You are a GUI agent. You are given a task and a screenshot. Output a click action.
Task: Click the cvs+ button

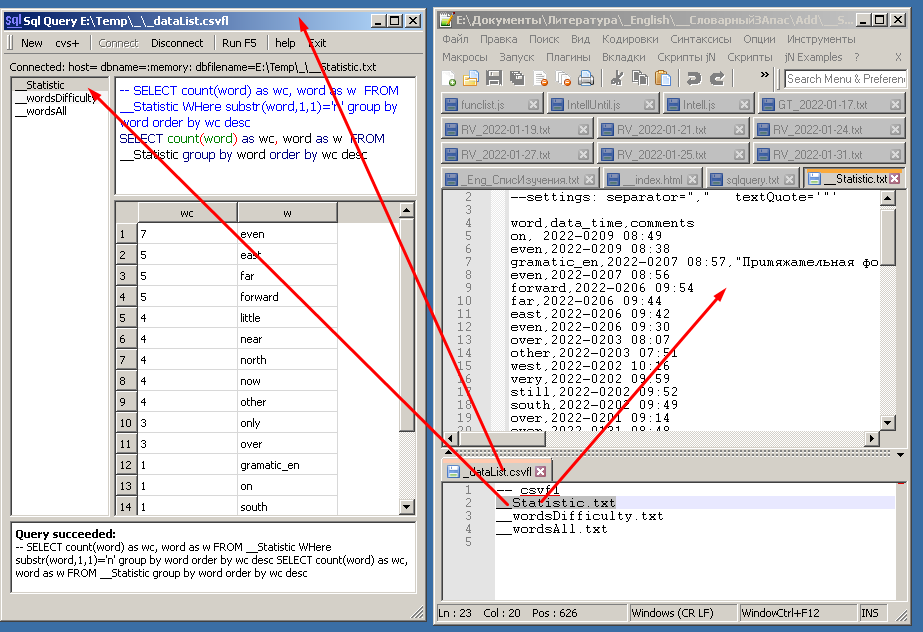(x=67, y=43)
